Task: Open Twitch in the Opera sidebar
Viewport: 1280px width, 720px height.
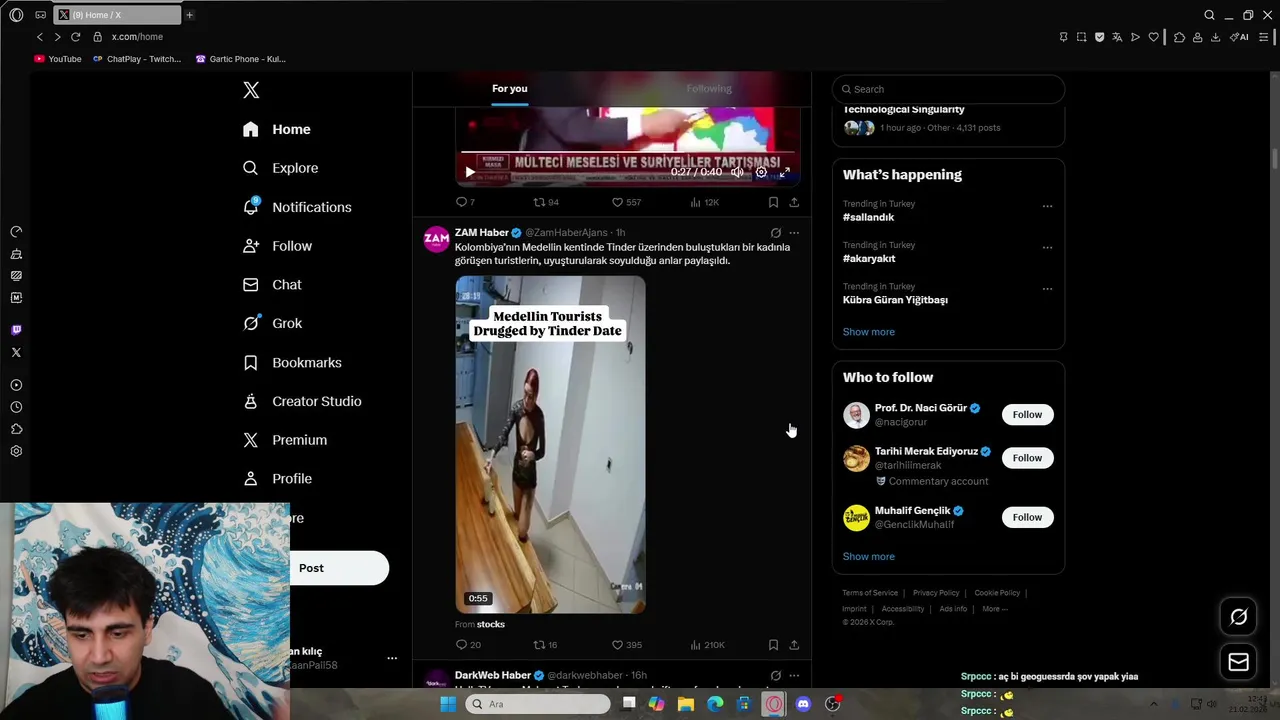Action: coord(16,330)
